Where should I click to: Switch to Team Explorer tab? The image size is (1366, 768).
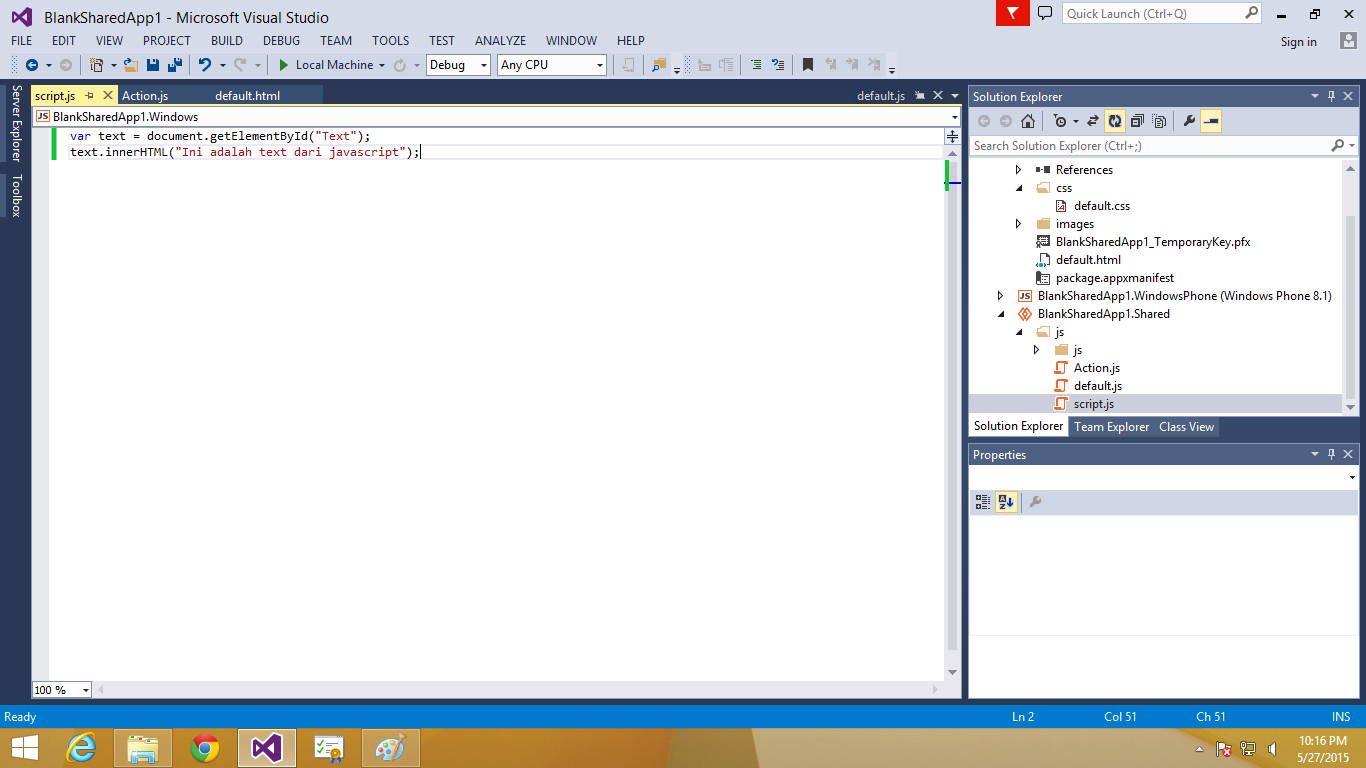point(1111,427)
